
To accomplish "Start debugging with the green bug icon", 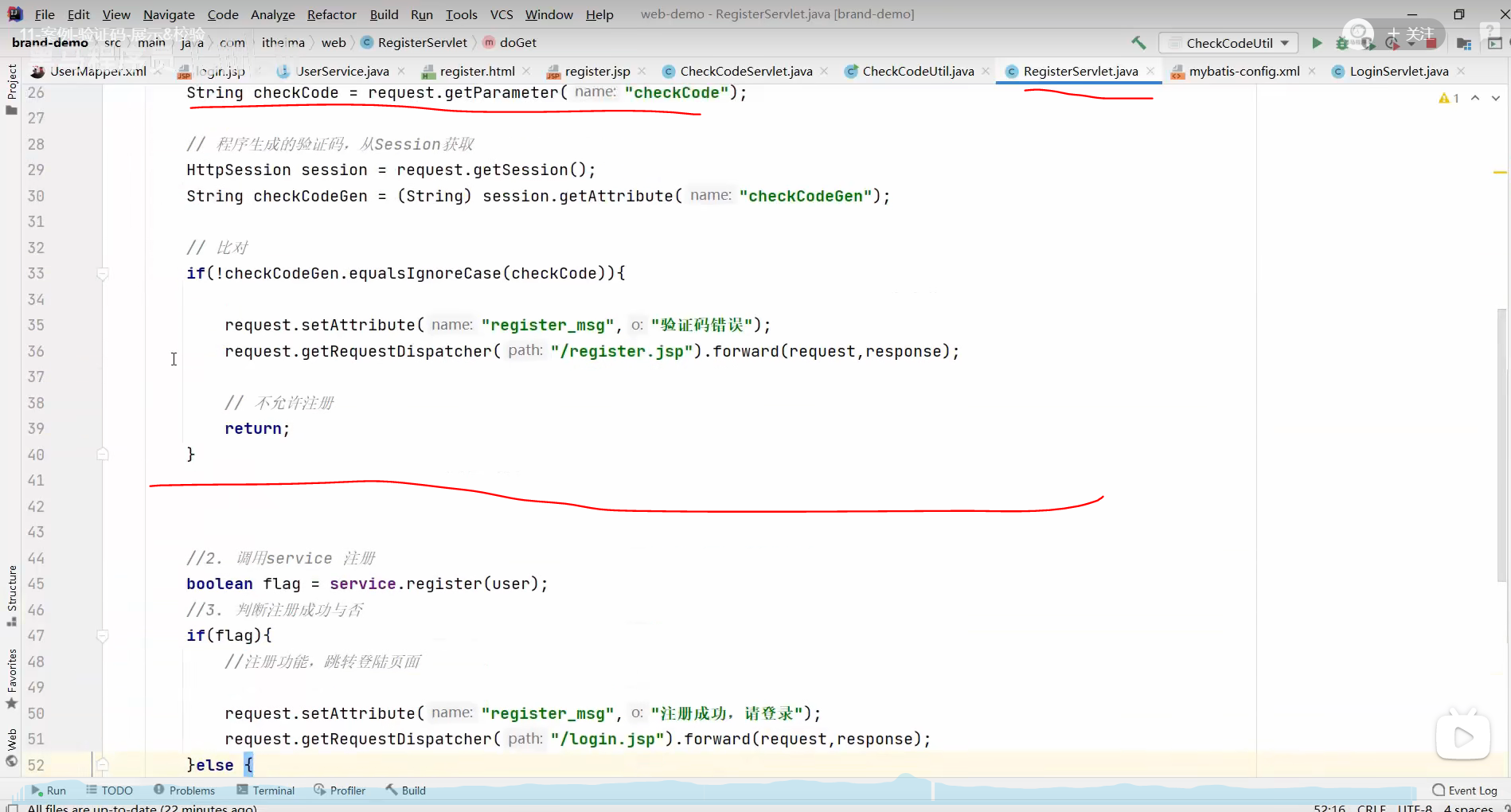I will pyautogui.click(x=1342, y=43).
